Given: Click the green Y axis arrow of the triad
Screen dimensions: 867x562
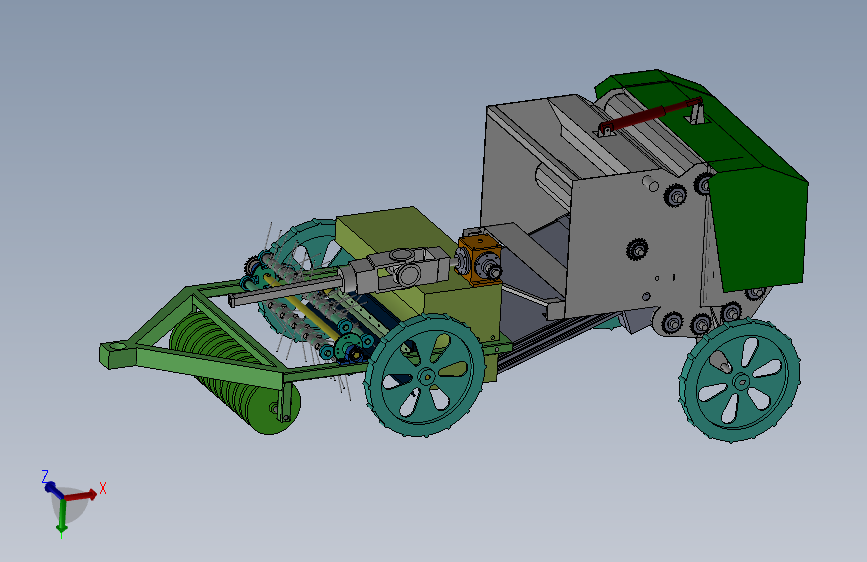Looking at the screenshot, I should coord(62,515).
